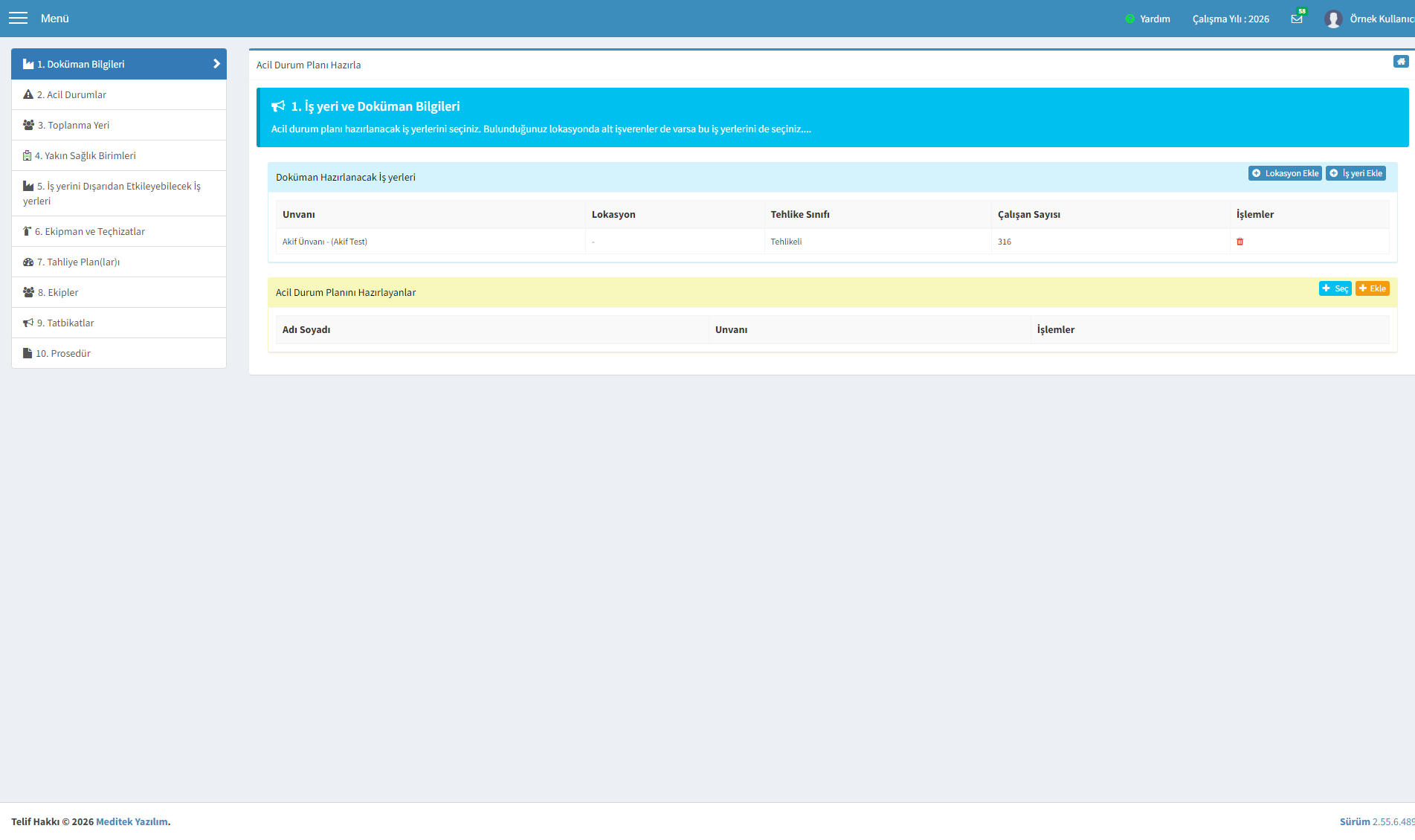Screen dimensions: 1415x840
Task: Click the user avatar picture
Action: (x=1333, y=19)
